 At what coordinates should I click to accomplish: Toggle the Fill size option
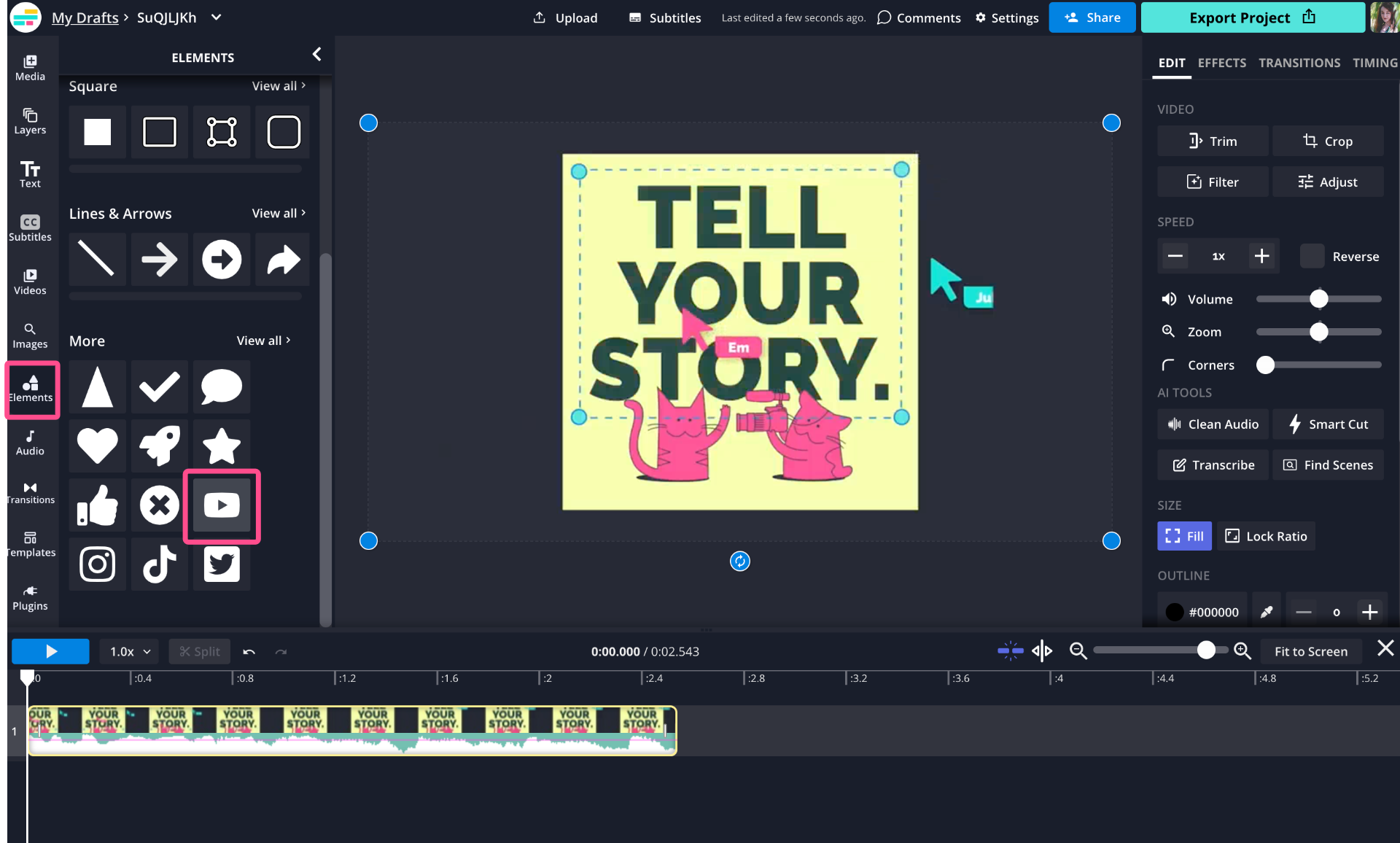click(1184, 536)
